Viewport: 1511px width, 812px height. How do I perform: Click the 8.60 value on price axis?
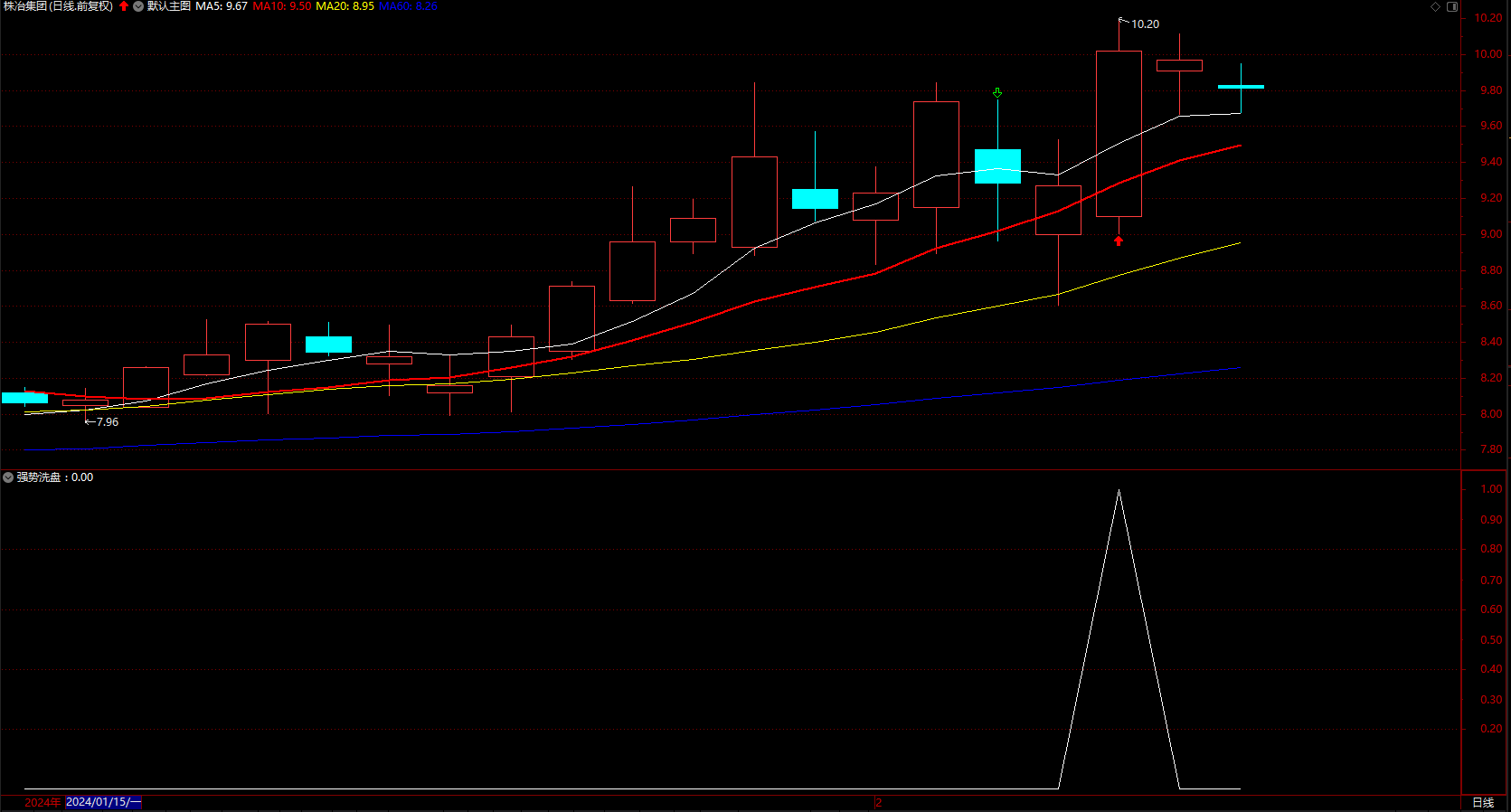(1491, 306)
